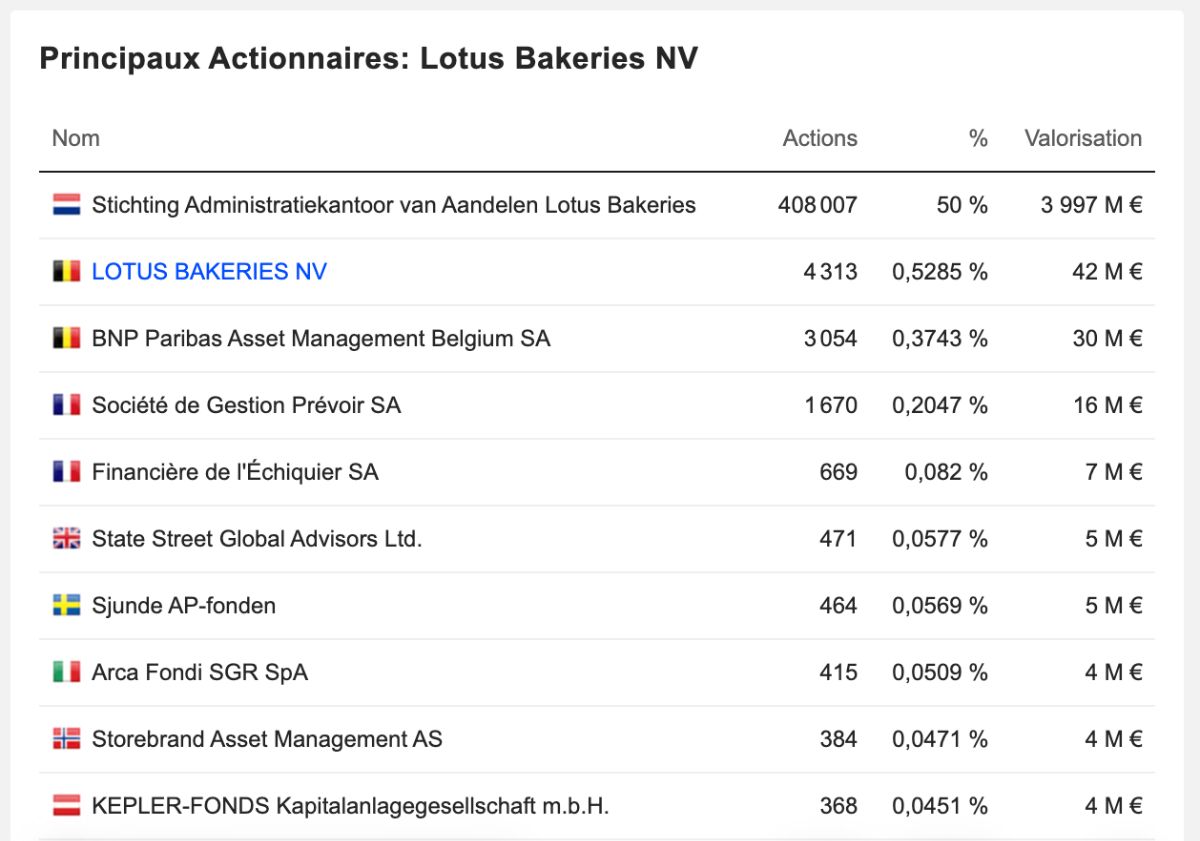This screenshot has height=841, width=1200.
Task: Select Storebrand Asset Management AS
Action: [x=267, y=739]
